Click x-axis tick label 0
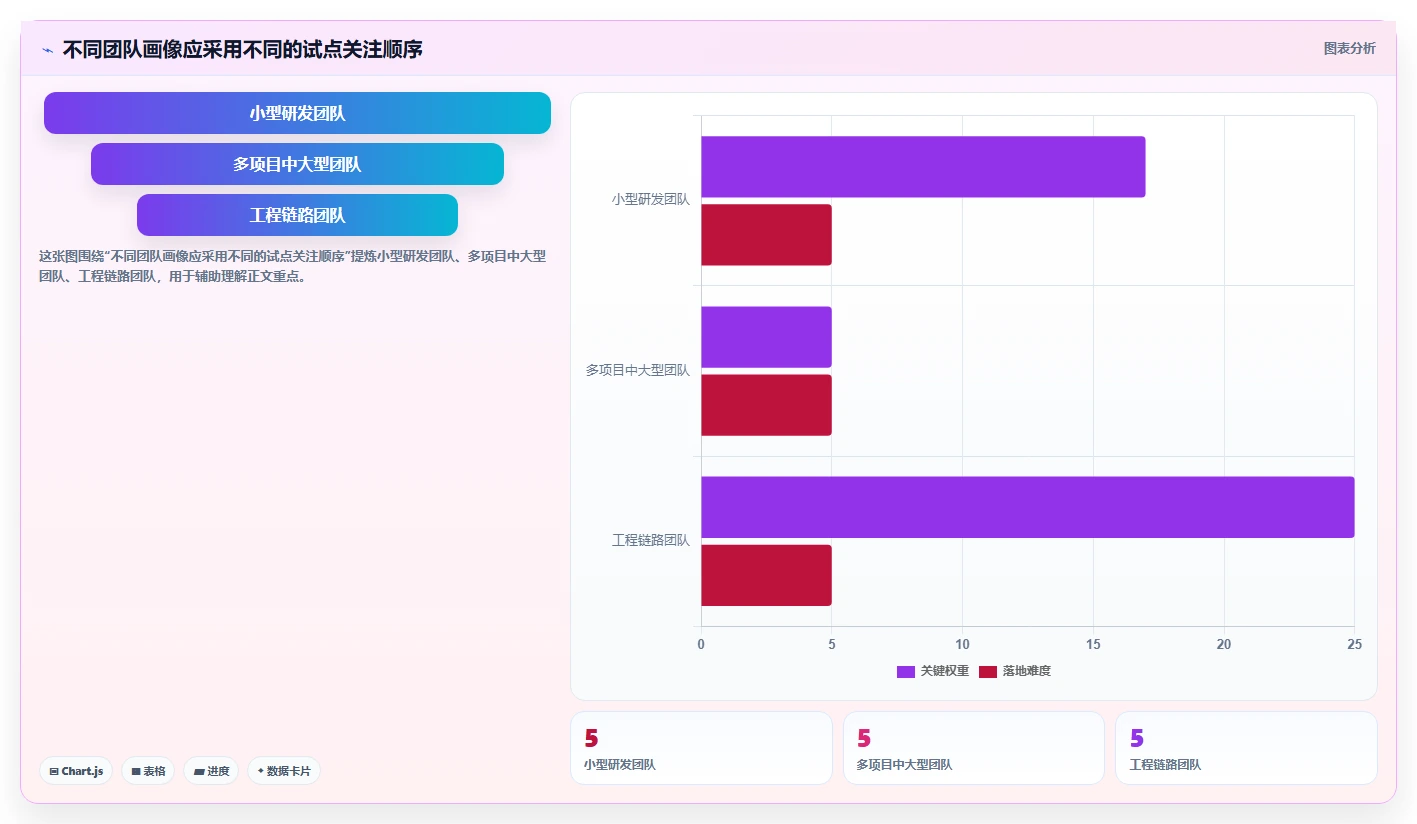Viewport: 1417px width, 824px height. 701,645
